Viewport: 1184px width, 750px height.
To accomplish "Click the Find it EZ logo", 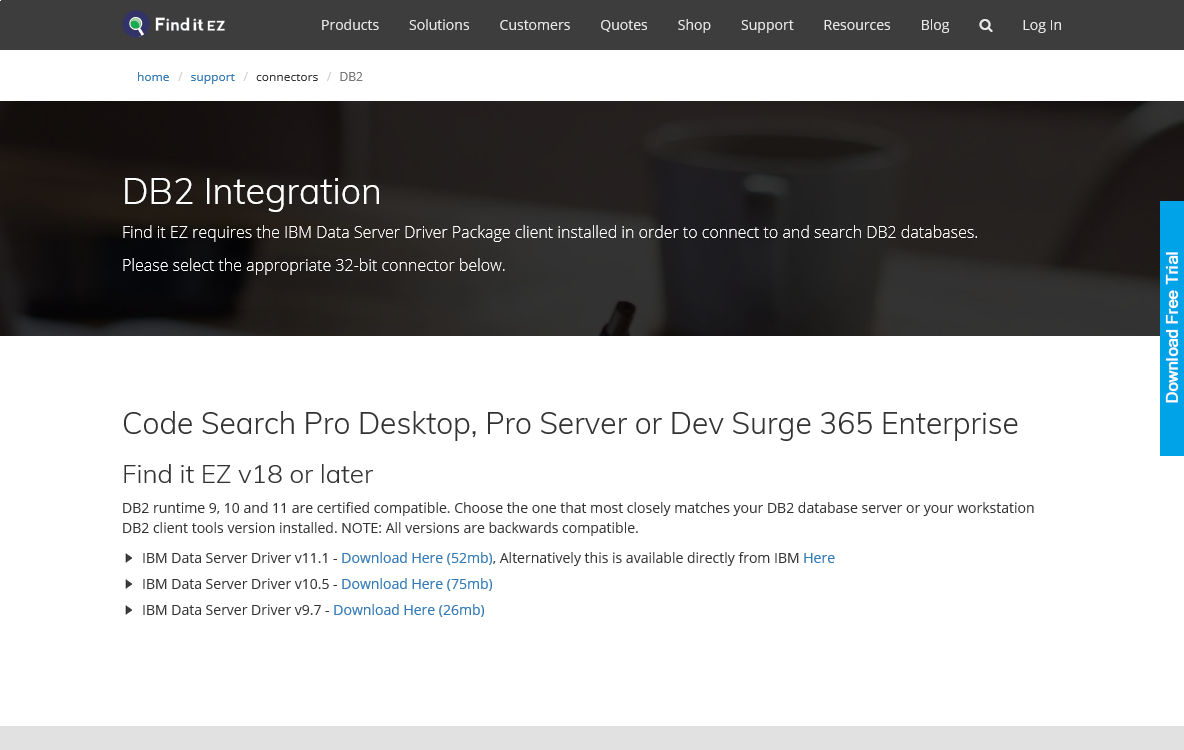I will pyautogui.click(x=174, y=25).
